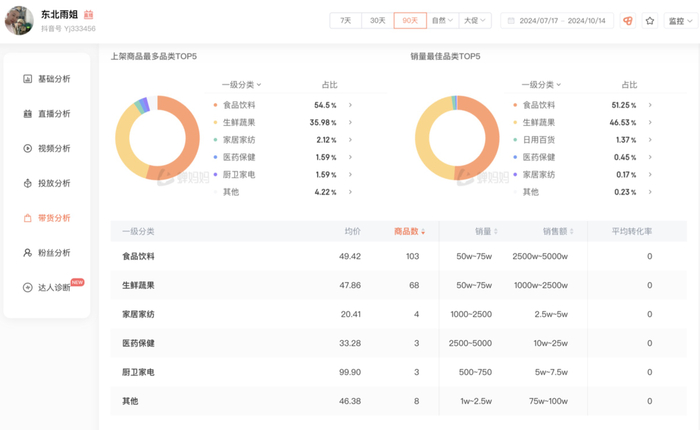Click the orange compare icon beside date range
700x430 pixels.
[x=627, y=20]
